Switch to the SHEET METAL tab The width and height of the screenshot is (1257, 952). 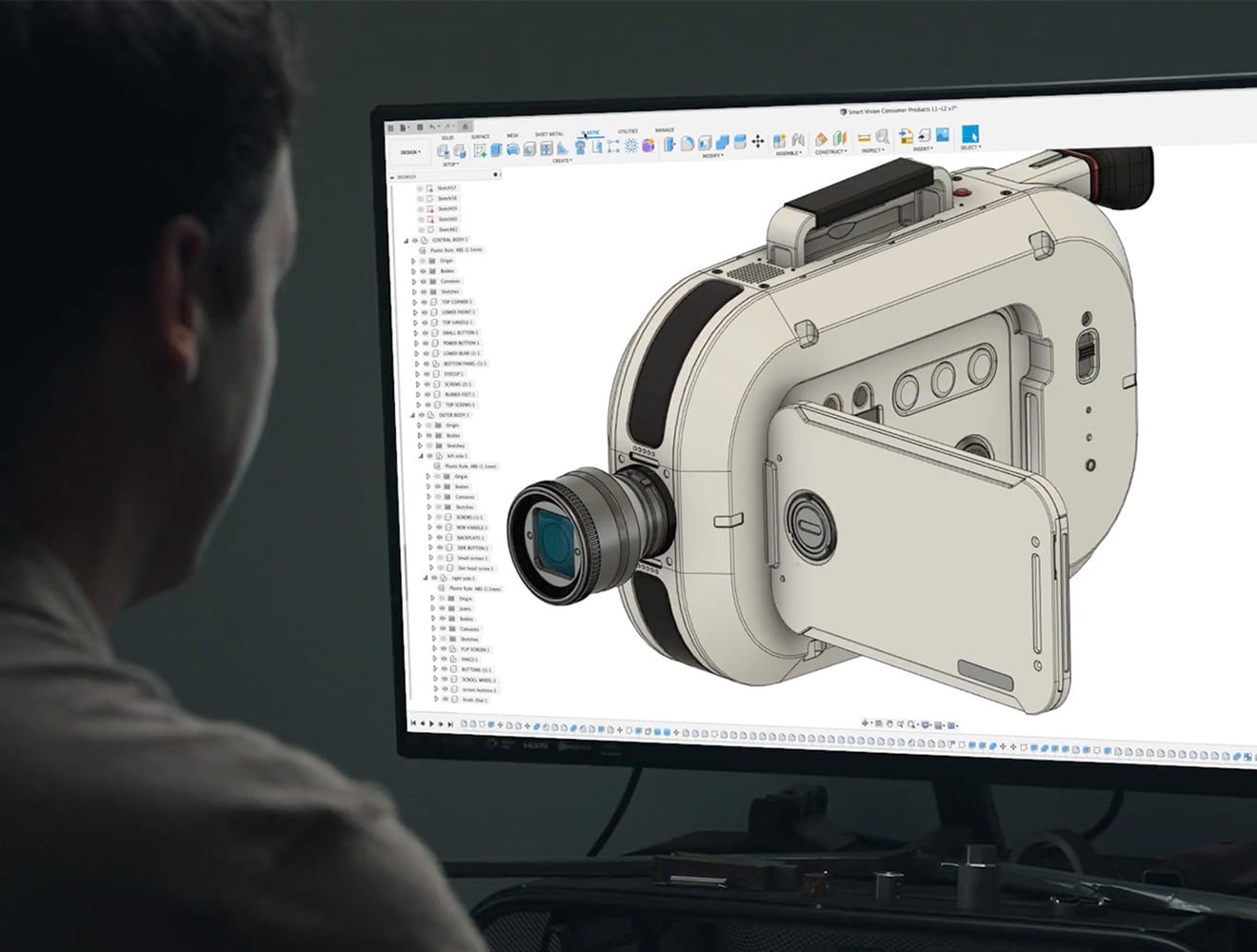pos(549,134)
